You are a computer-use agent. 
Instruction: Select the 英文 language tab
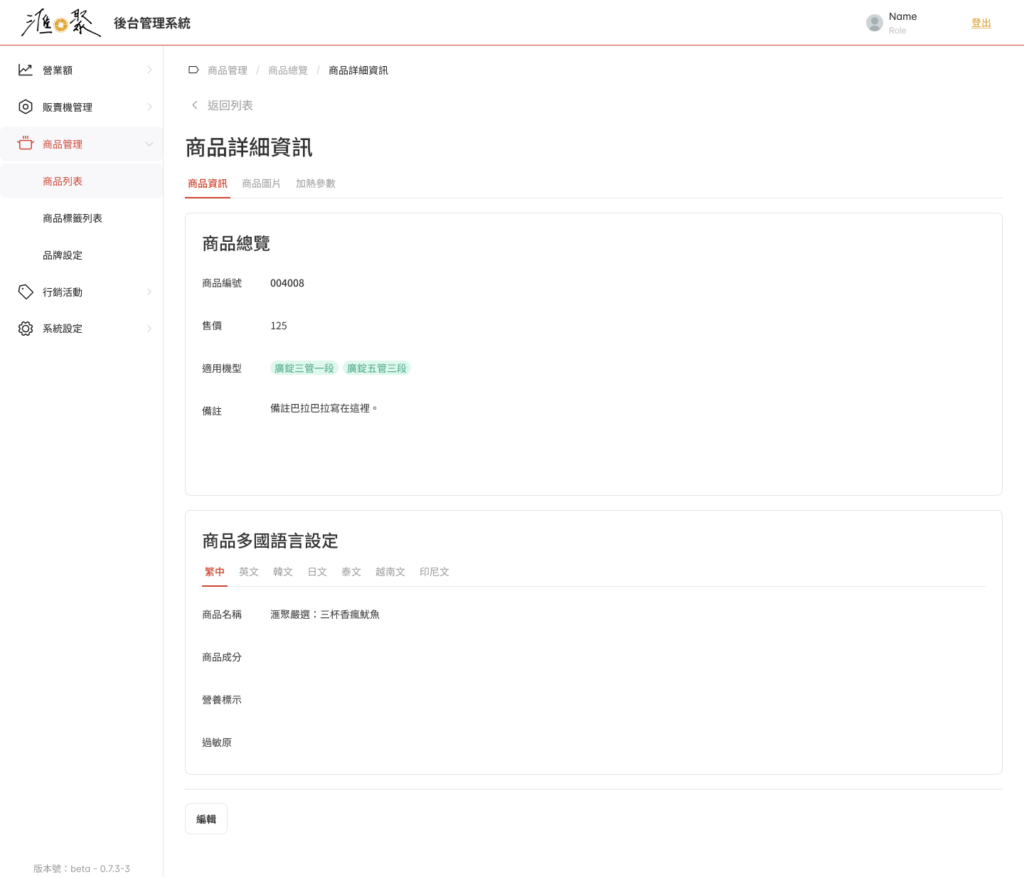click(x=249, y=572)
